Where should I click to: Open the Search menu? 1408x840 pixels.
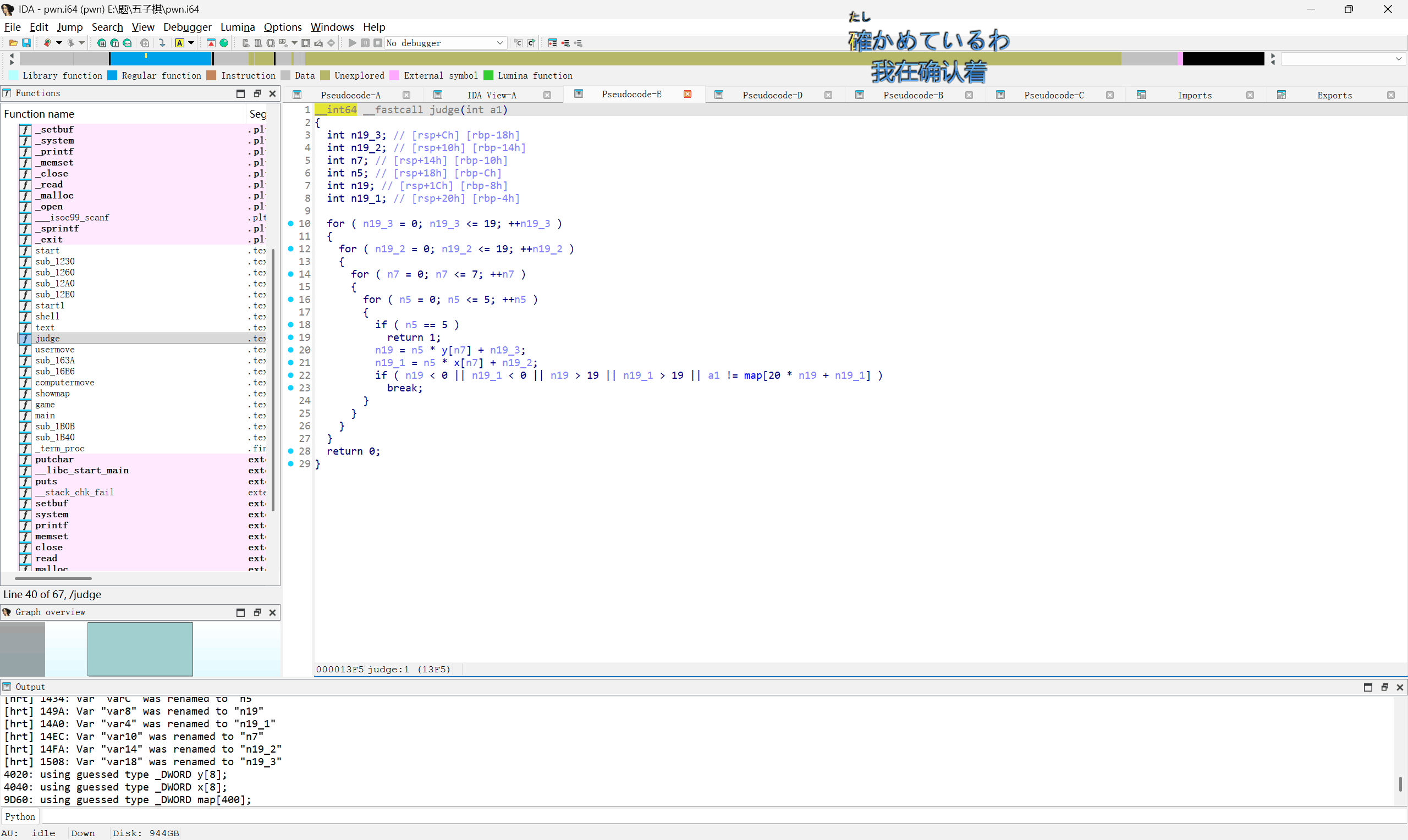(107, 27)
